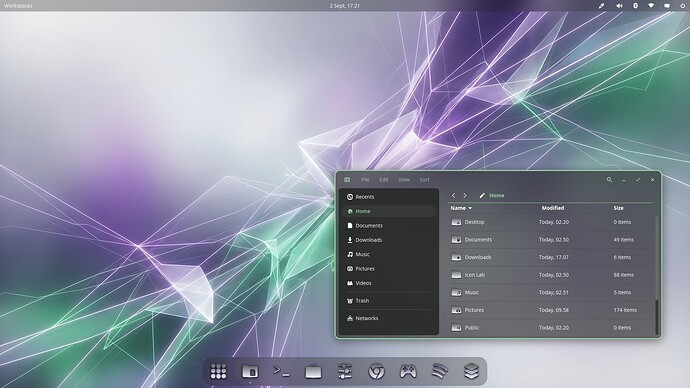This screenshot has width=690, height=388.
Task: Open the Edit menu
Action: (x=384, y=179)
